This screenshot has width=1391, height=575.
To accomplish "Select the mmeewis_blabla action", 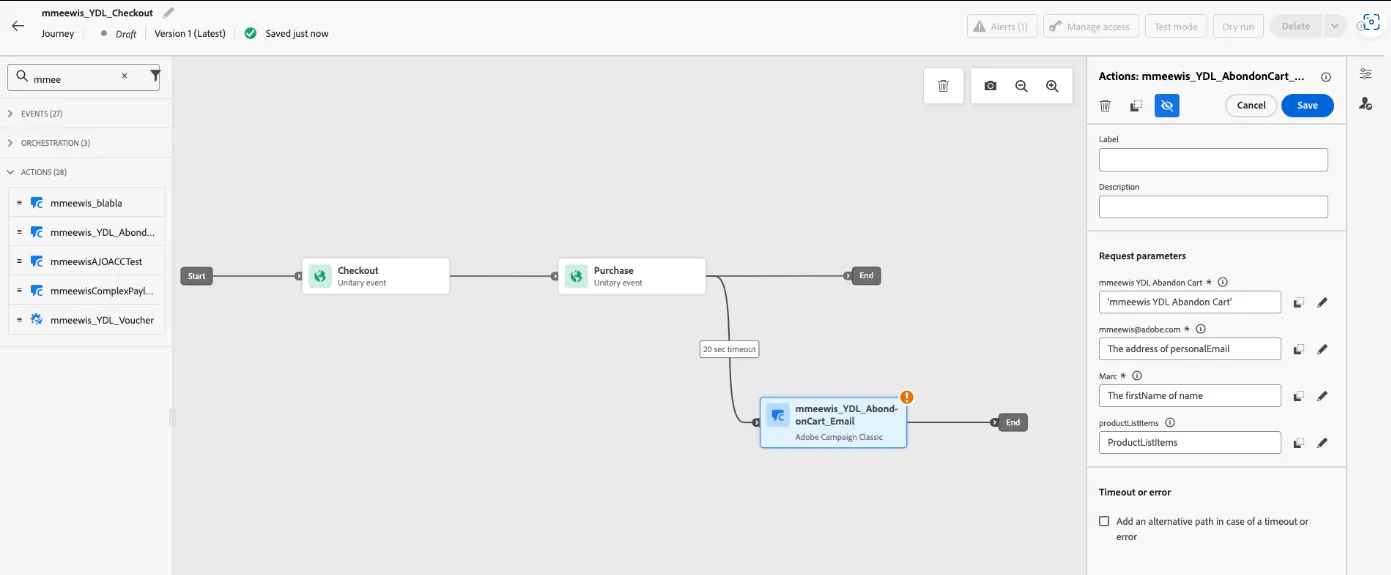I will click(87, 202).
